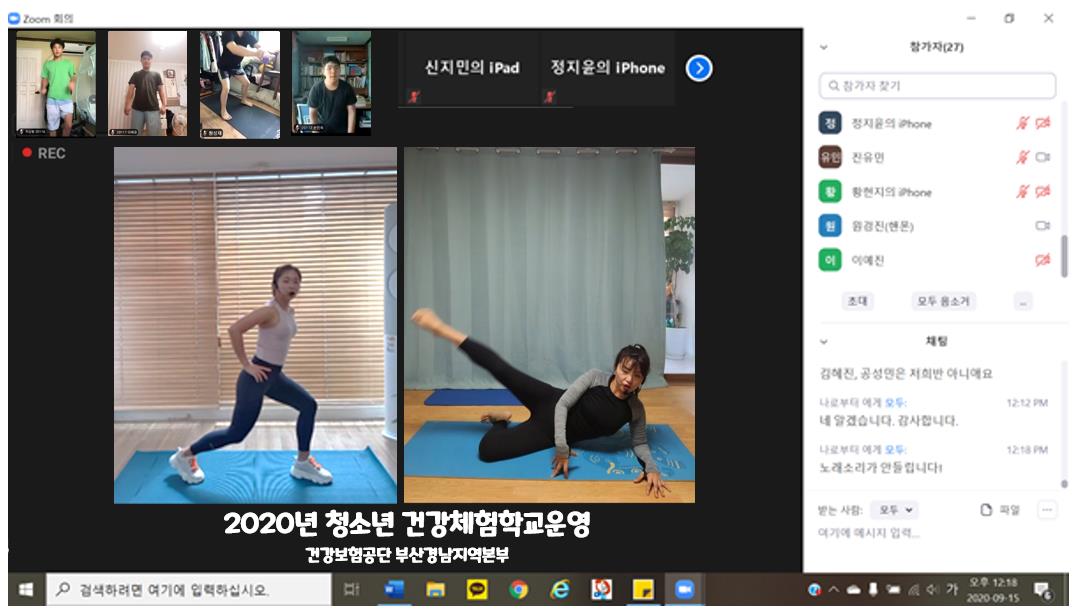
Task: Click the 참가자 찾기 search field
Action: pos(937,86)
